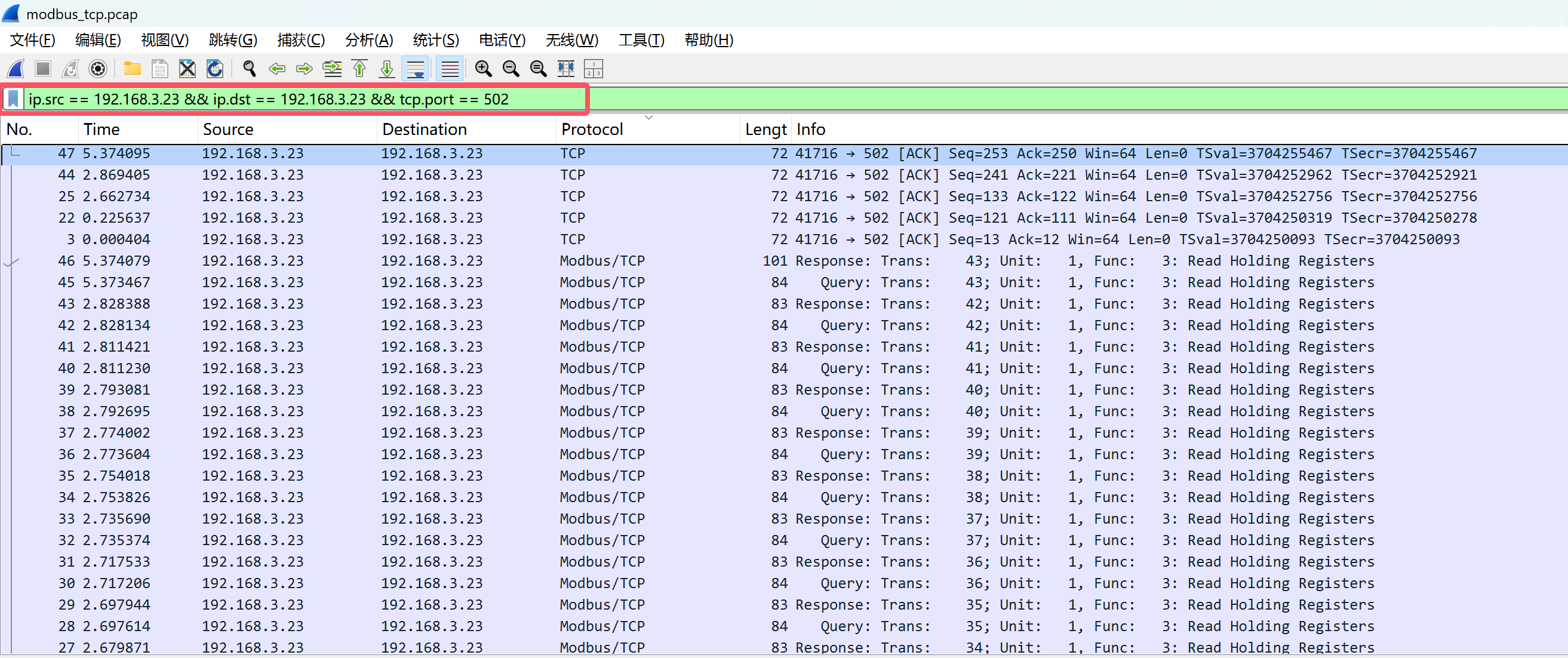The width and height of the screenshot is (1568, 658).
Task: Sort packets by the No. column
Action: click(x=40, y=130)
